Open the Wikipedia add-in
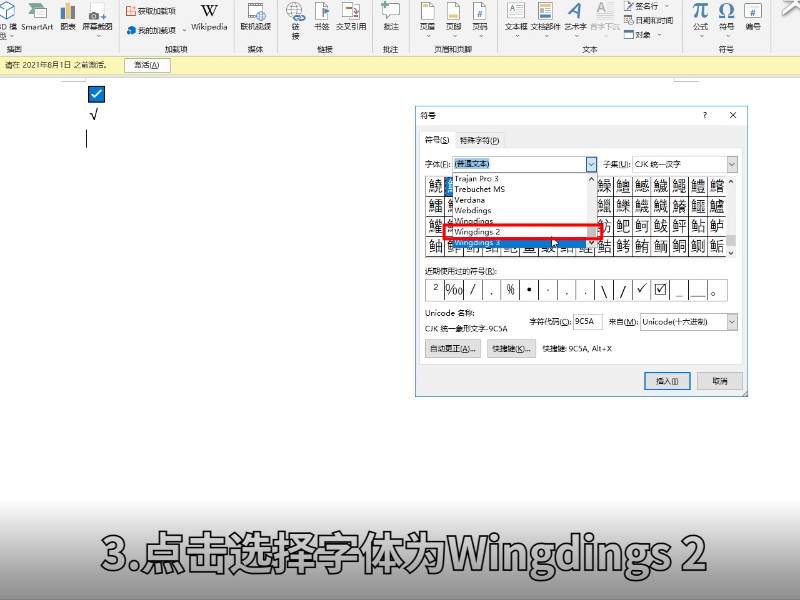 209,18
